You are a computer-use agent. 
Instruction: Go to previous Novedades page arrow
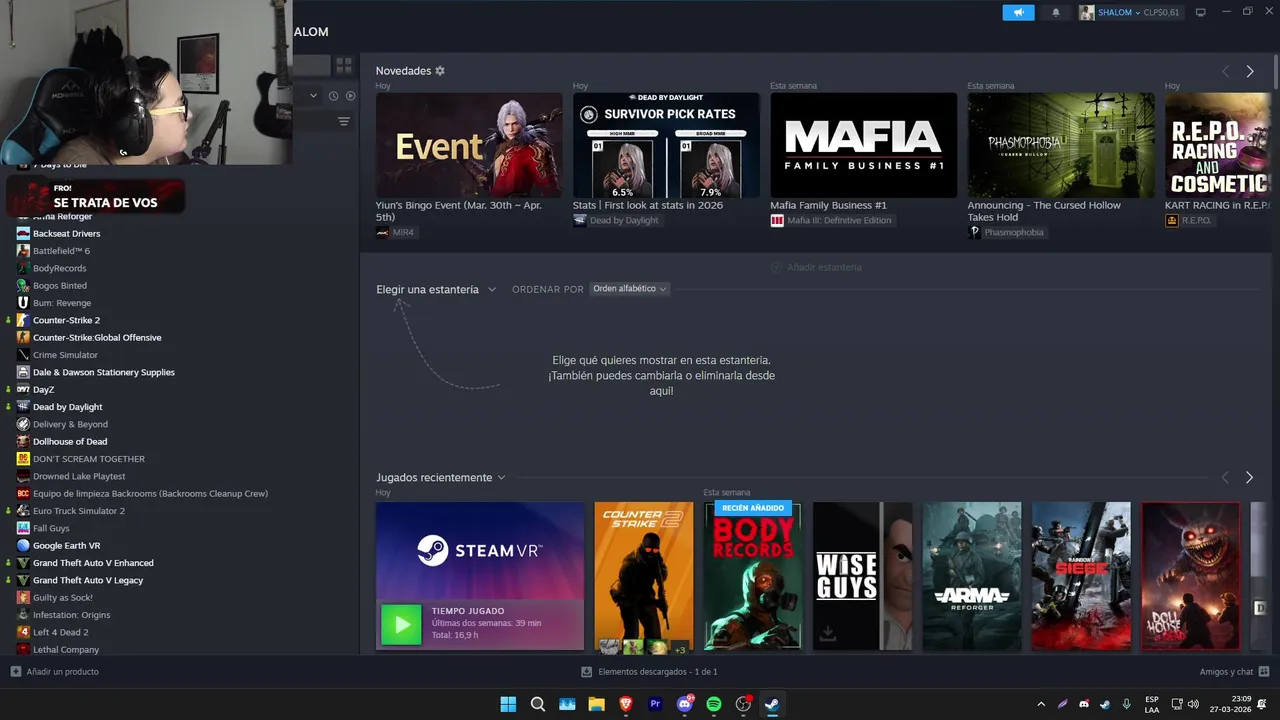click(1226, 71)
